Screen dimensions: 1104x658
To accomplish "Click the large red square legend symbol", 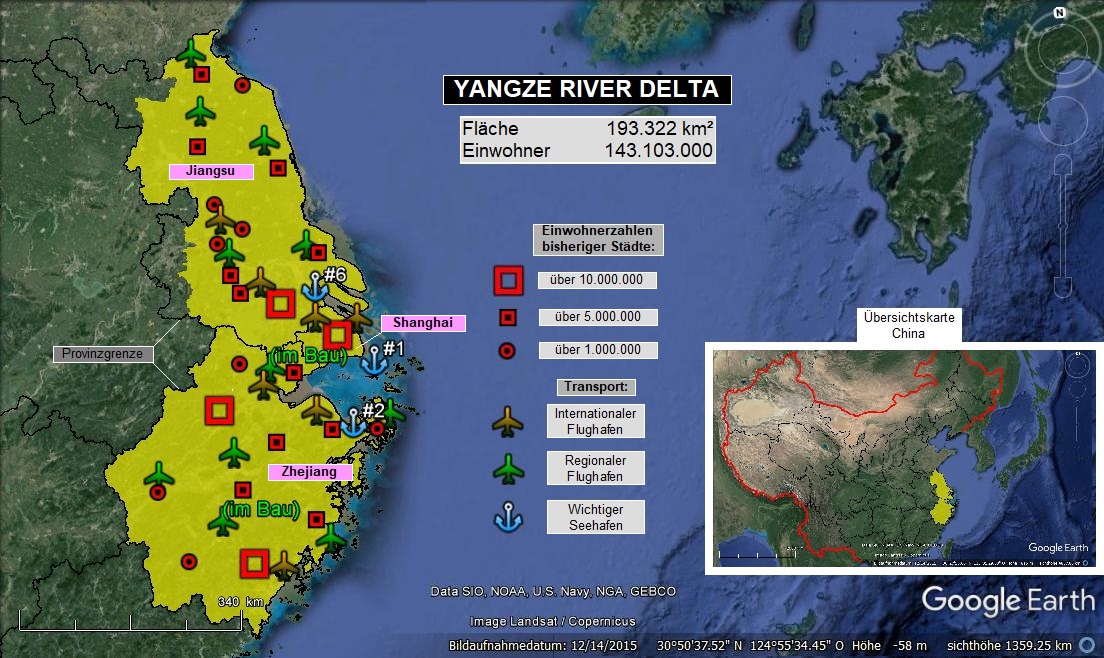I will coord(508,282).
